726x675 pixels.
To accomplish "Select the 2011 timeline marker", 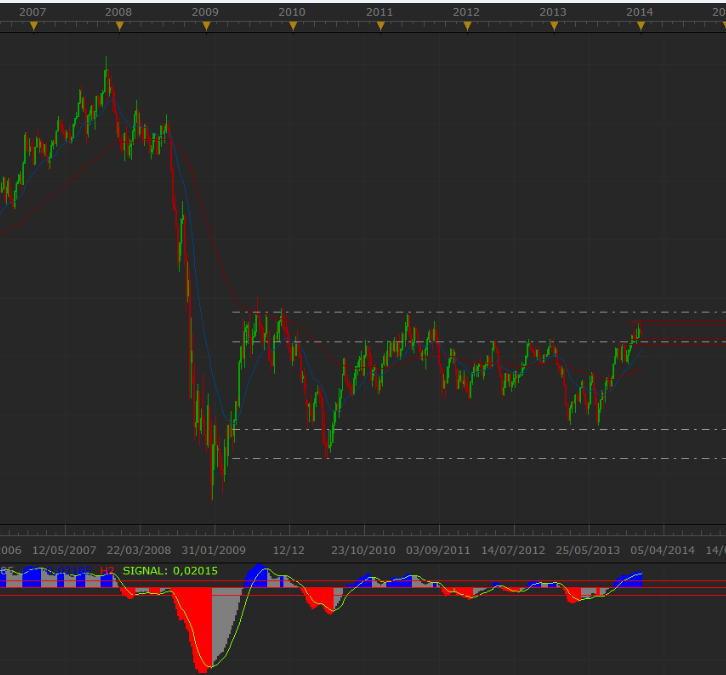I will [x=380, y=26].
